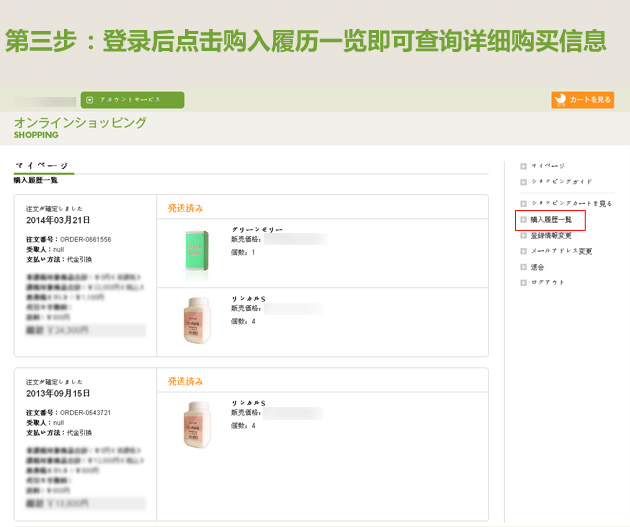Open メールアドレス変更 in the sidebar
The image size is (630, 527).
(x=561, y=251)
